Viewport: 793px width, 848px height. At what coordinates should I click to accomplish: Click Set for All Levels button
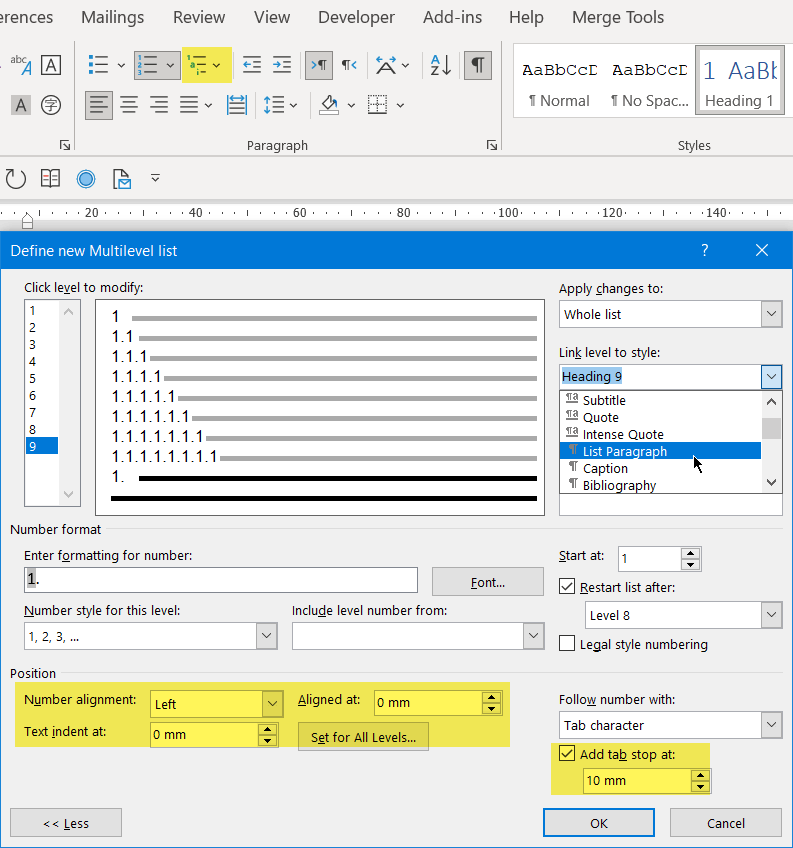pyautogui.click(x=364, y=737)
